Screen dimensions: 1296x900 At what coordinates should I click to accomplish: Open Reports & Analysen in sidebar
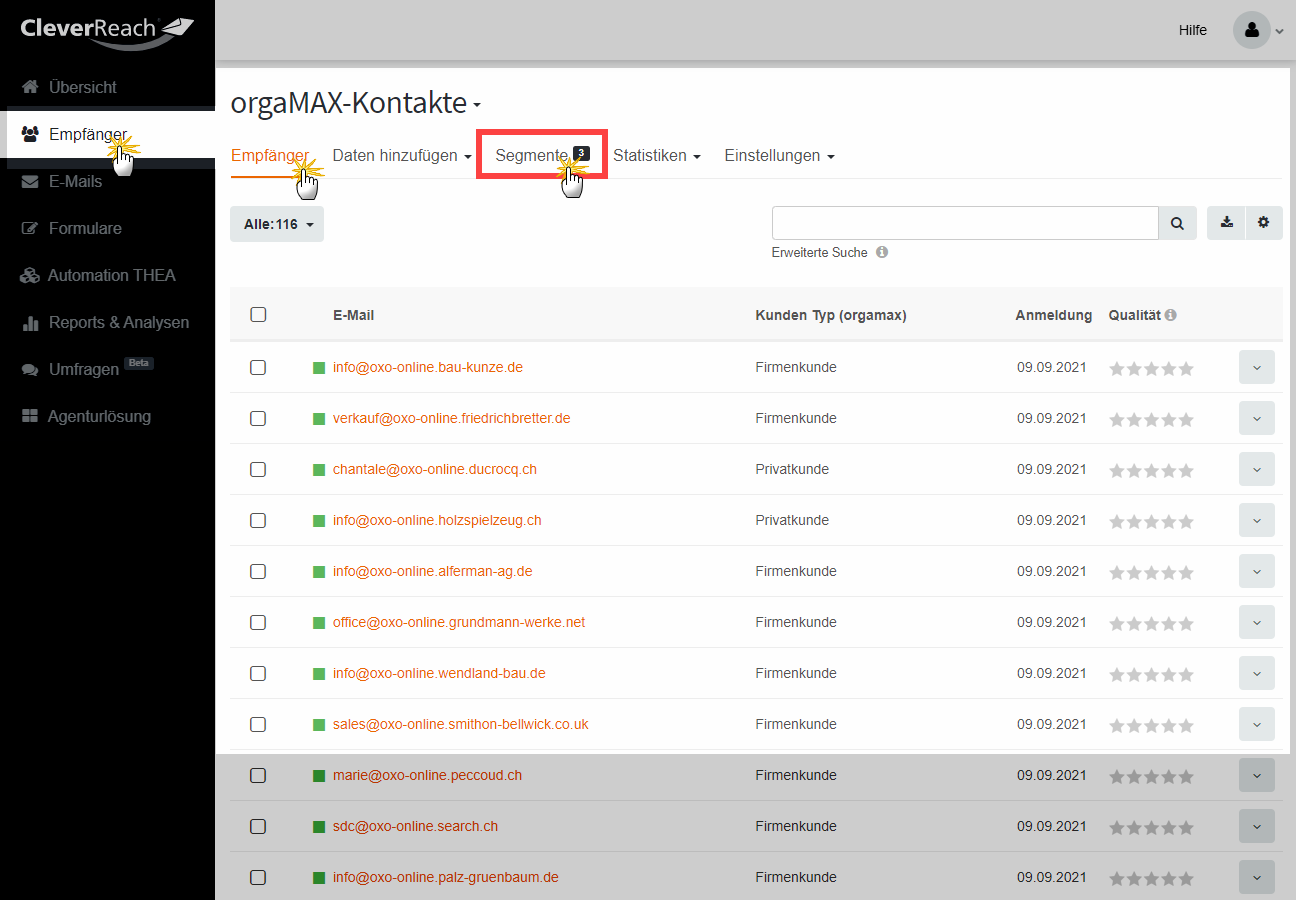click(x=107, y=322)
